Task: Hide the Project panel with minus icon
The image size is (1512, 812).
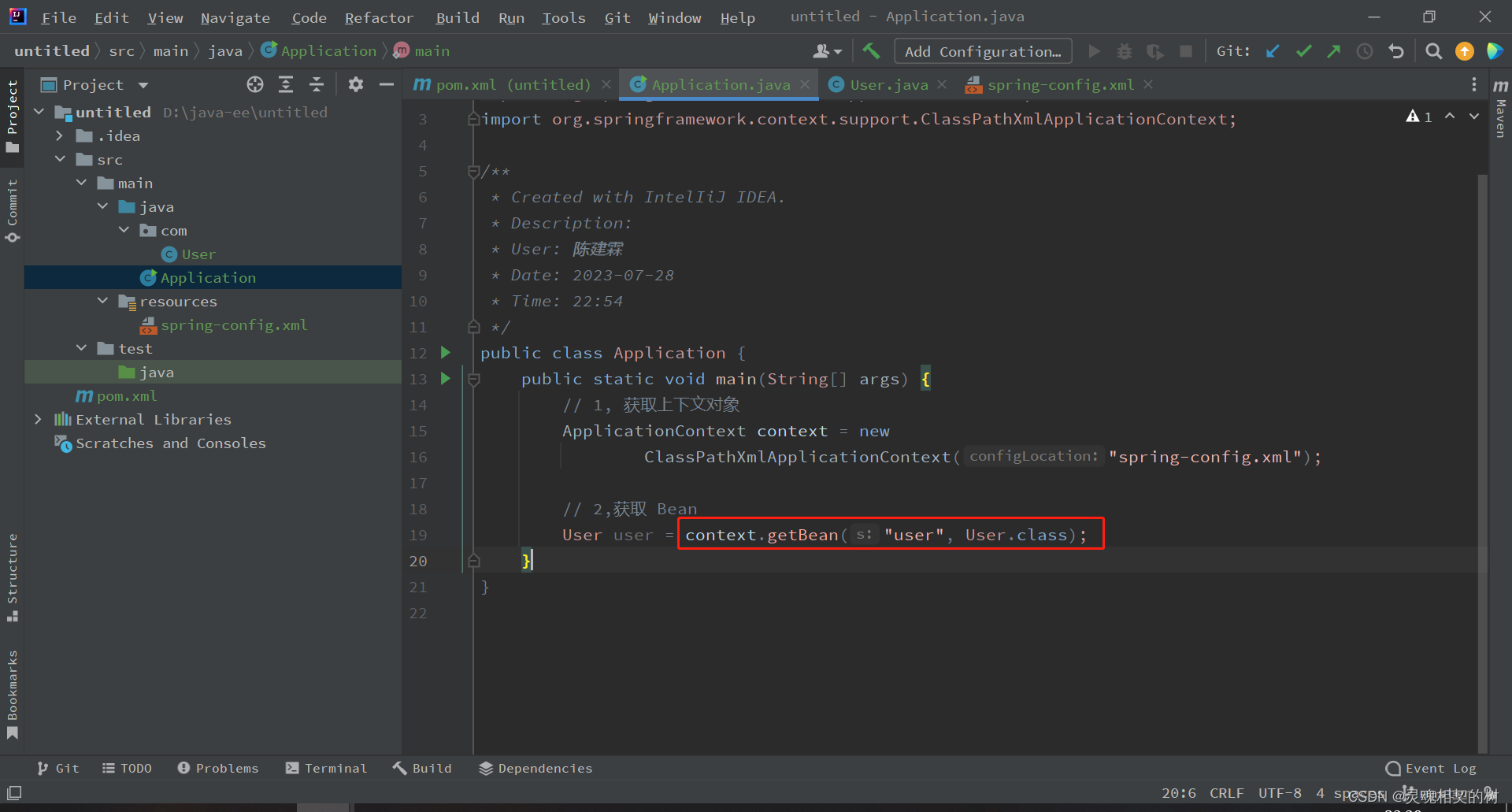Action: tap(387, 84)
